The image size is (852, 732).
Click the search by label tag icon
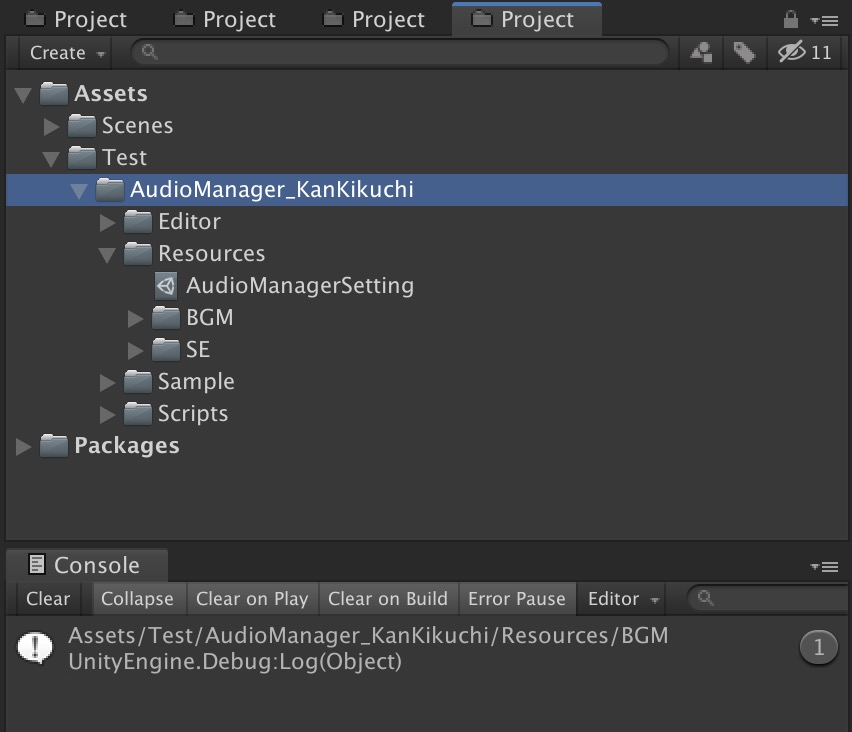tap(744, 53)
